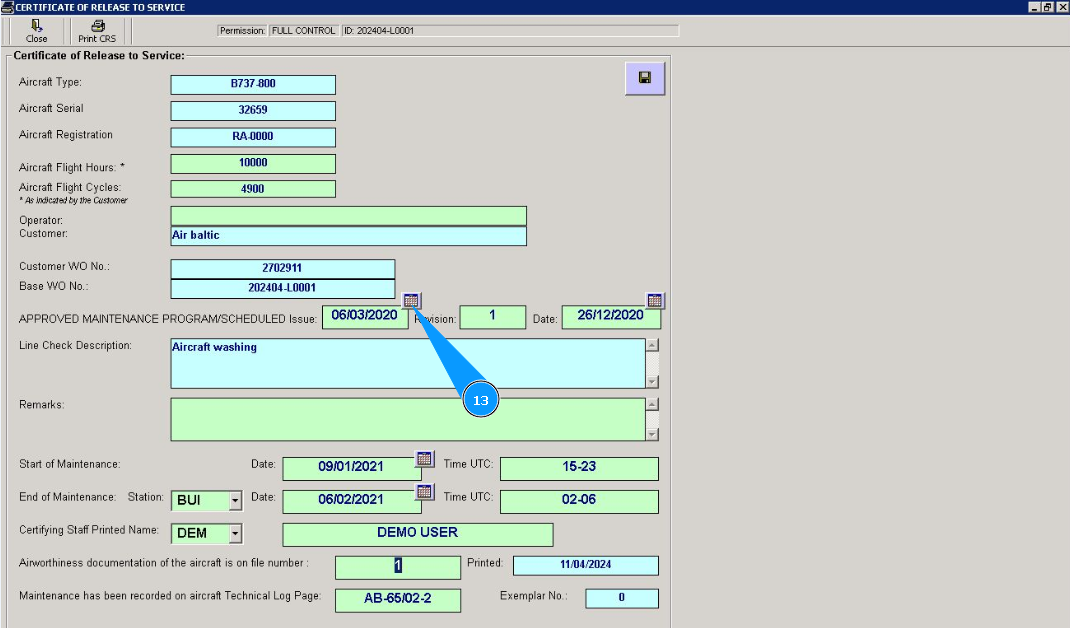The height and width of the screenshot is (628, 1070).
Task: Click the floppy disk save icon
Action: 645,78
